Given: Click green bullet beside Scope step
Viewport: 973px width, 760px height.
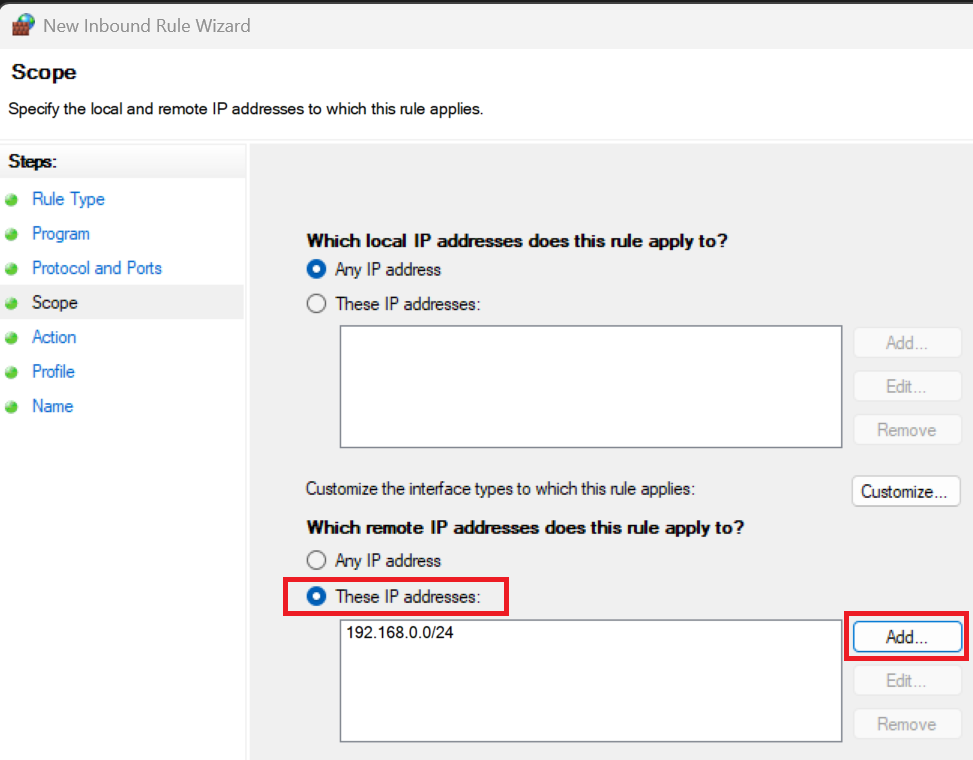Looking at the screenshot, I should point(12,303).
